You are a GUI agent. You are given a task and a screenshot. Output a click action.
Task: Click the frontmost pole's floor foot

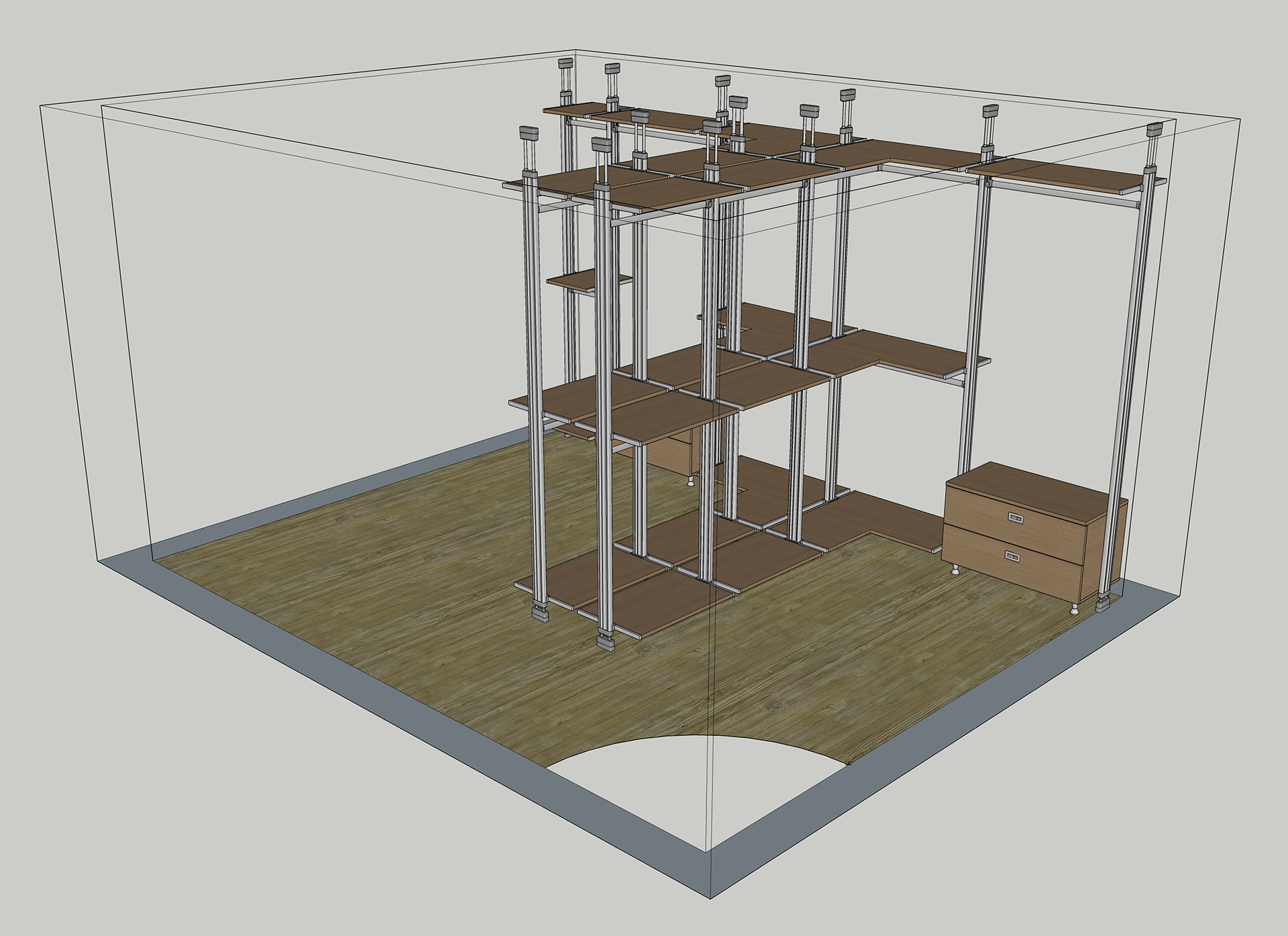605,643
